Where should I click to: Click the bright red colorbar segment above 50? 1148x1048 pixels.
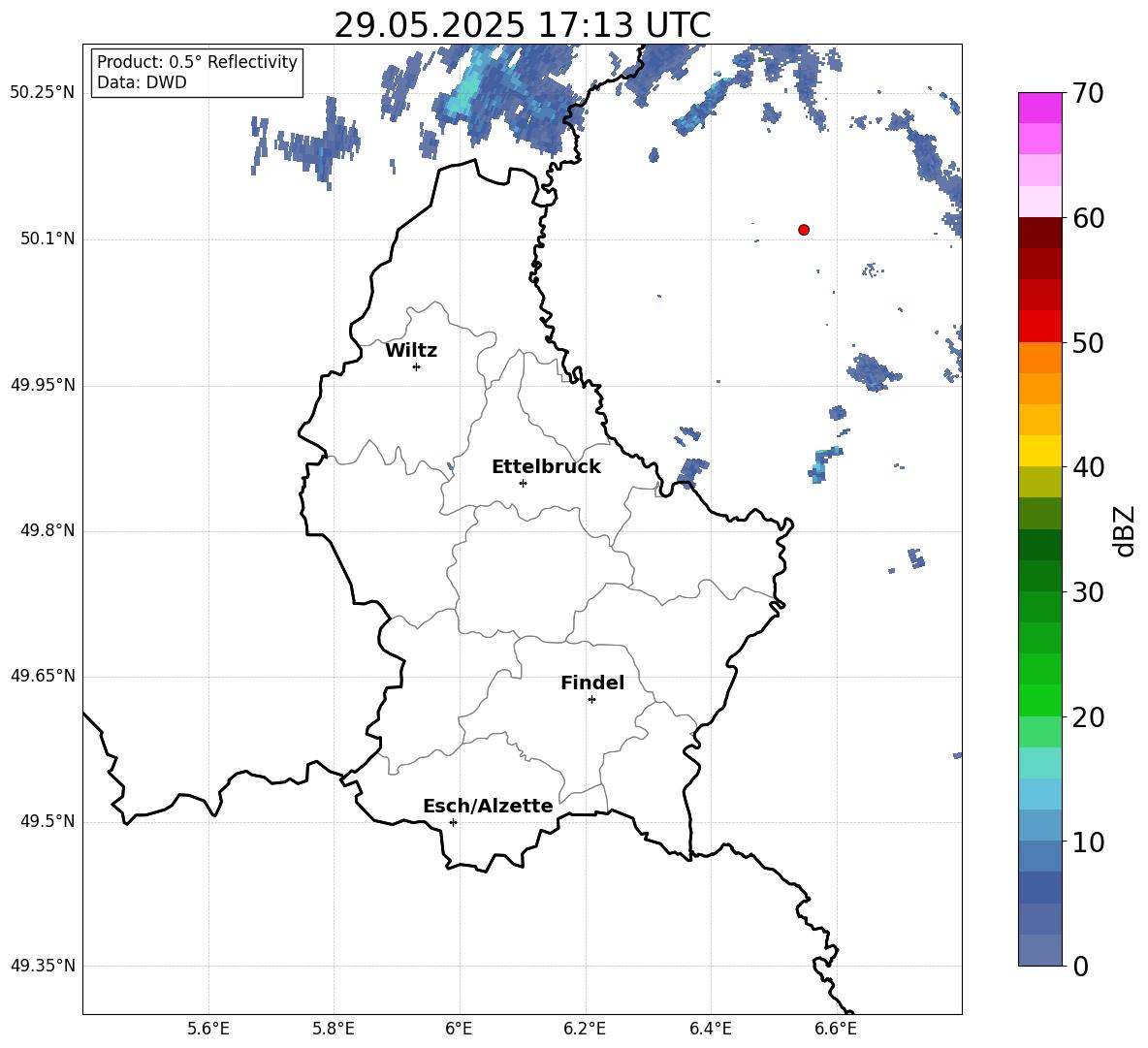click(x=1039, y=327)
